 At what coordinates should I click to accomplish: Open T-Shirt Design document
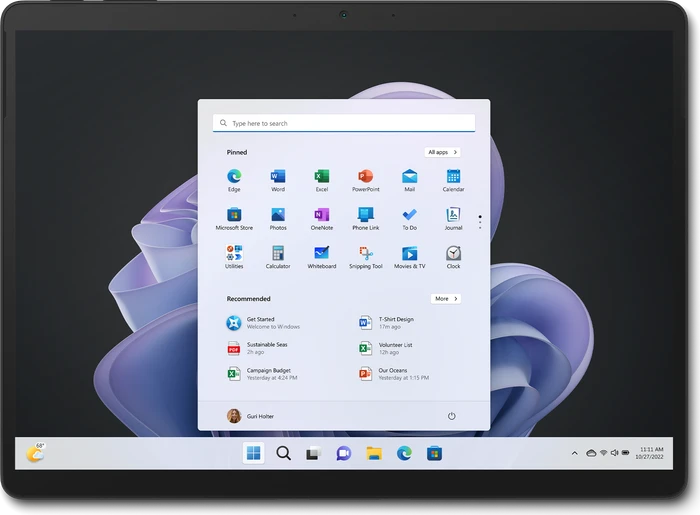[387, 323]
